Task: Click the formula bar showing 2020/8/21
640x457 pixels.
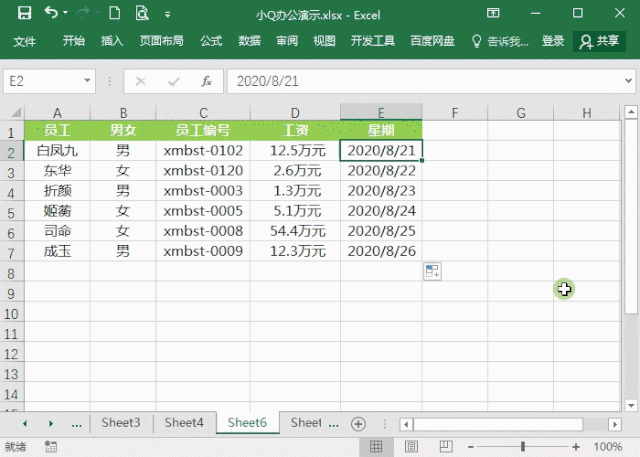Action: pos(424,81)
